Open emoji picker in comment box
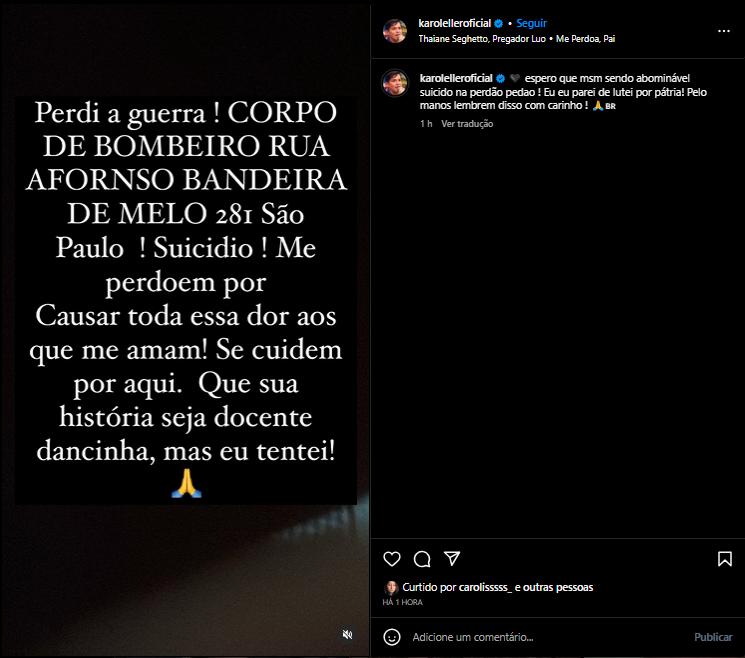The height and width of the screenshot is (658, 745). 392,637
